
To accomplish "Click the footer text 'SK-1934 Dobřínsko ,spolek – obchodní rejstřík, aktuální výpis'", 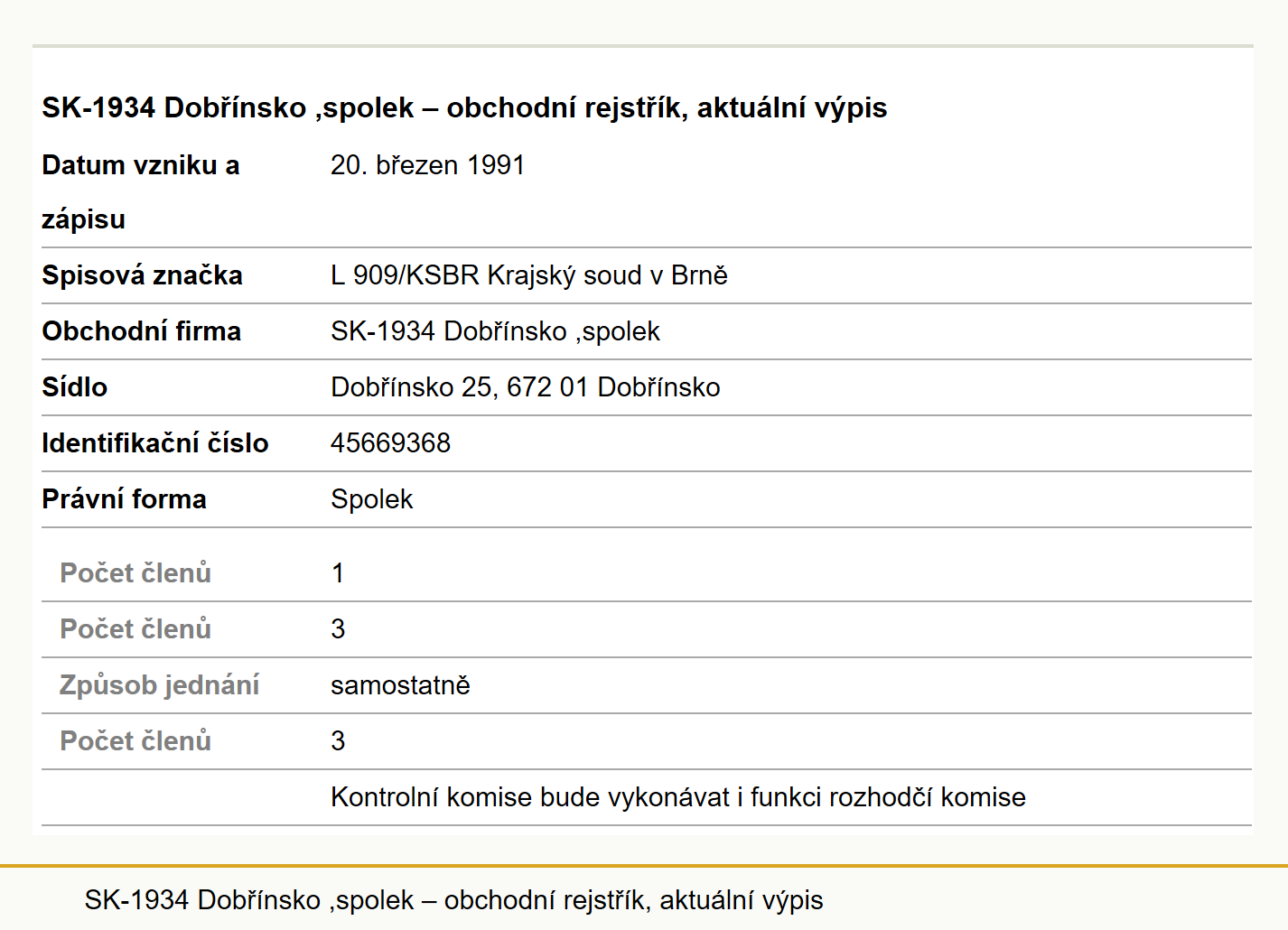I will pyautogui.click(x=453, y=900).
